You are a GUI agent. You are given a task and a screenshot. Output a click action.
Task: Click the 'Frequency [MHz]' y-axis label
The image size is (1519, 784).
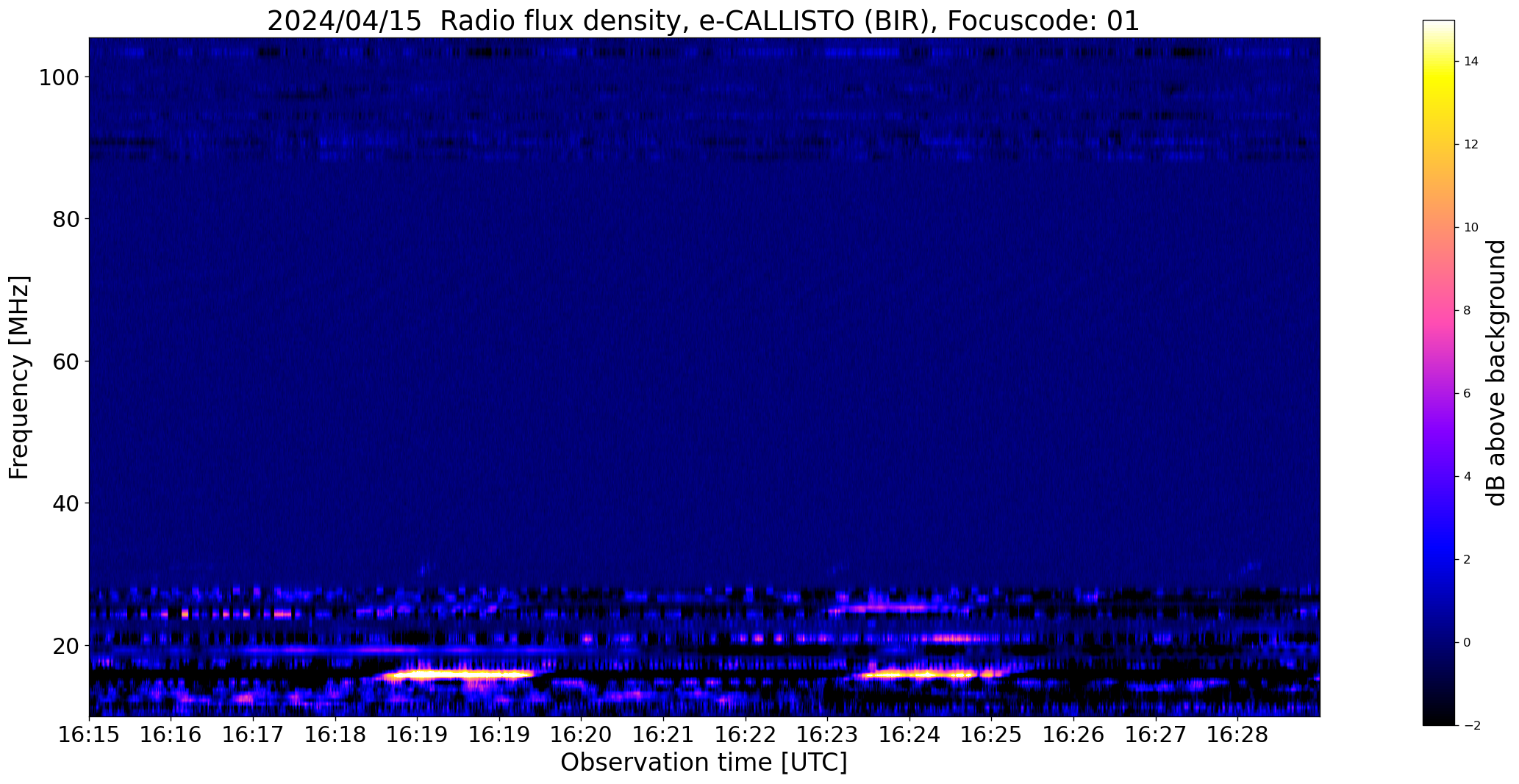(19, 377)
